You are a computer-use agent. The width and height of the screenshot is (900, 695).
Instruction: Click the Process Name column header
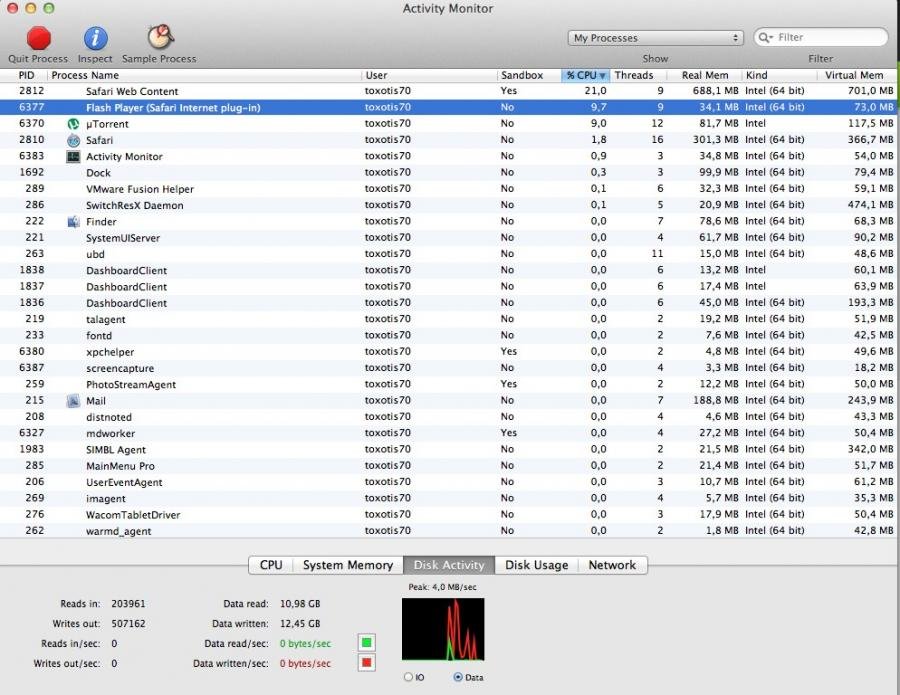(x=85, y=74)
